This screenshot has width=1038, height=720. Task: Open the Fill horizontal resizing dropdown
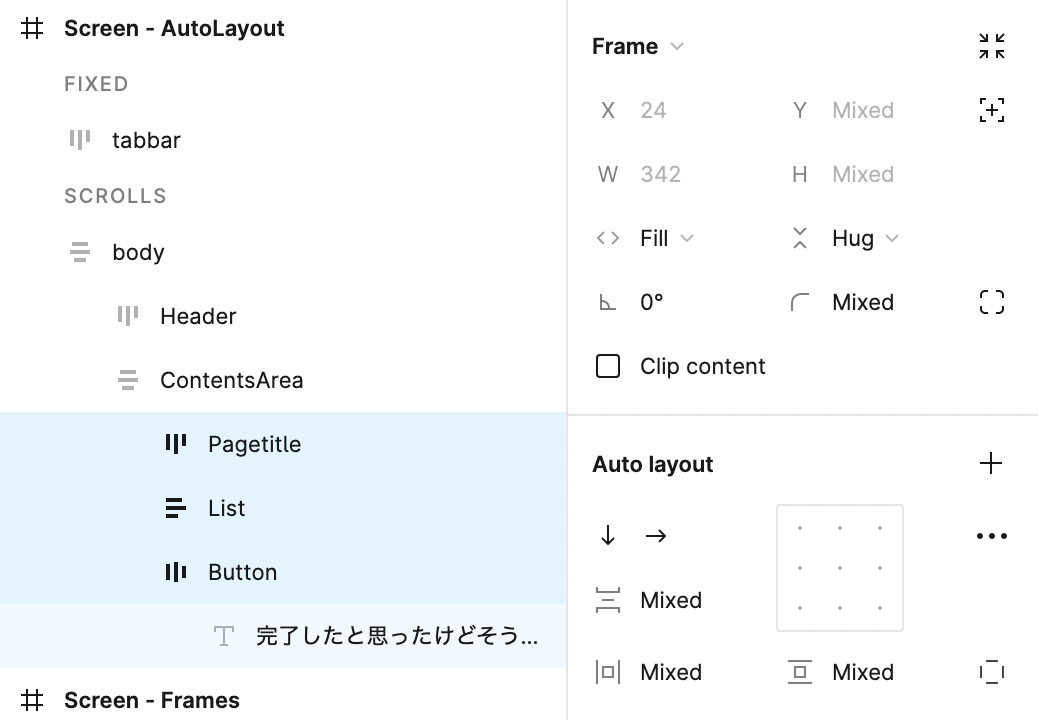[666, 238]
